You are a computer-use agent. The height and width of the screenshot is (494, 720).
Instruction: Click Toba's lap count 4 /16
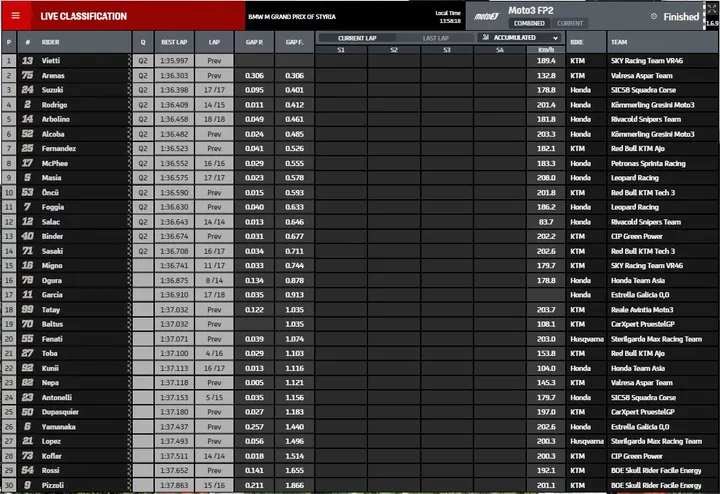click(x=214, y=354)
